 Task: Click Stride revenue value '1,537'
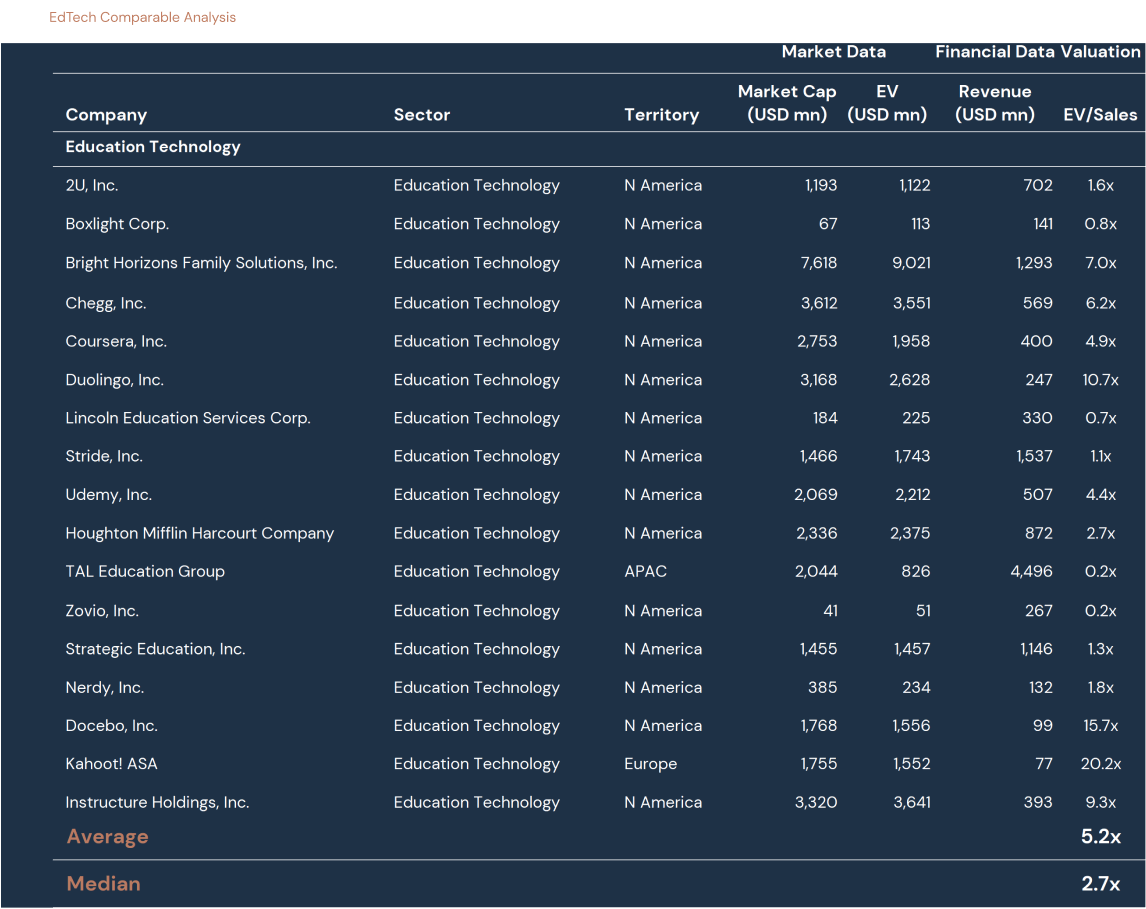(1034, 456)
